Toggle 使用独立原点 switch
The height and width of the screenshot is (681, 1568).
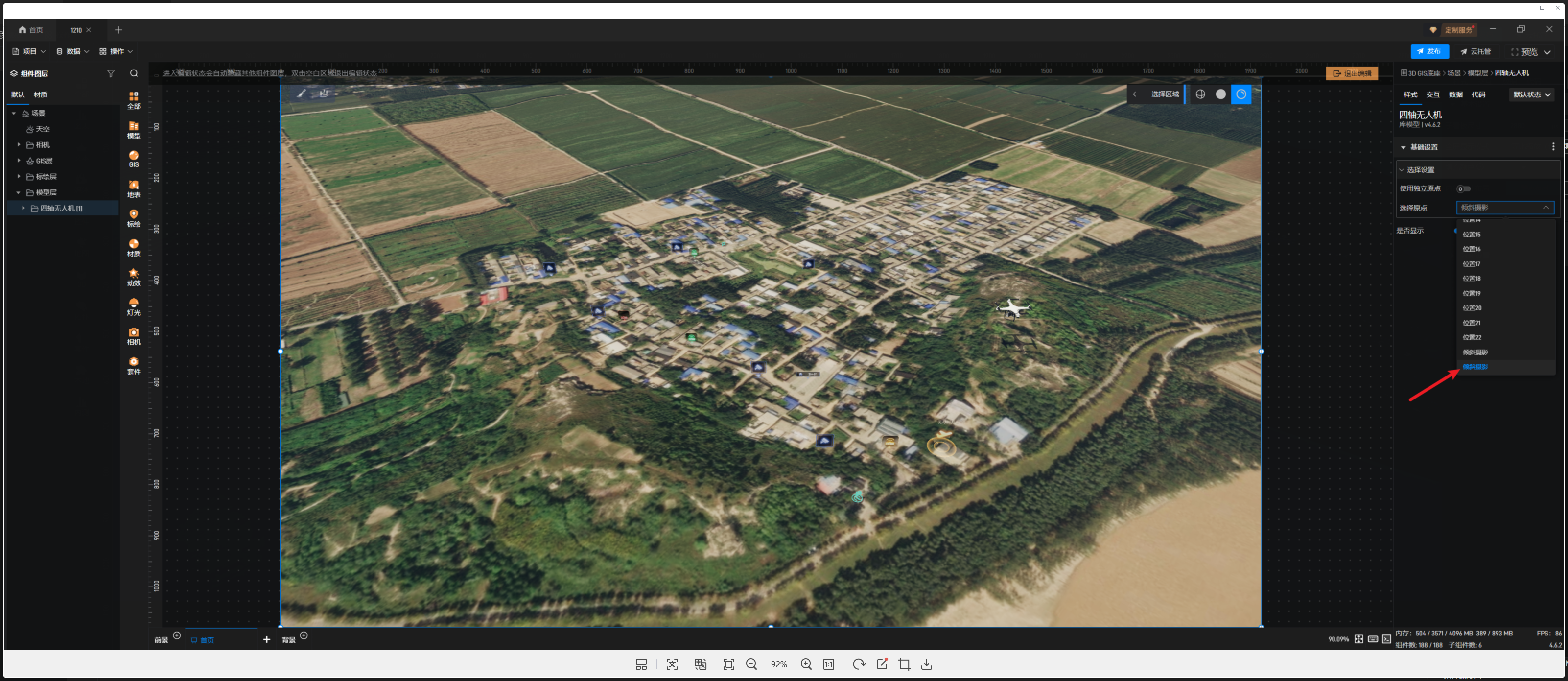(1464, 188)
